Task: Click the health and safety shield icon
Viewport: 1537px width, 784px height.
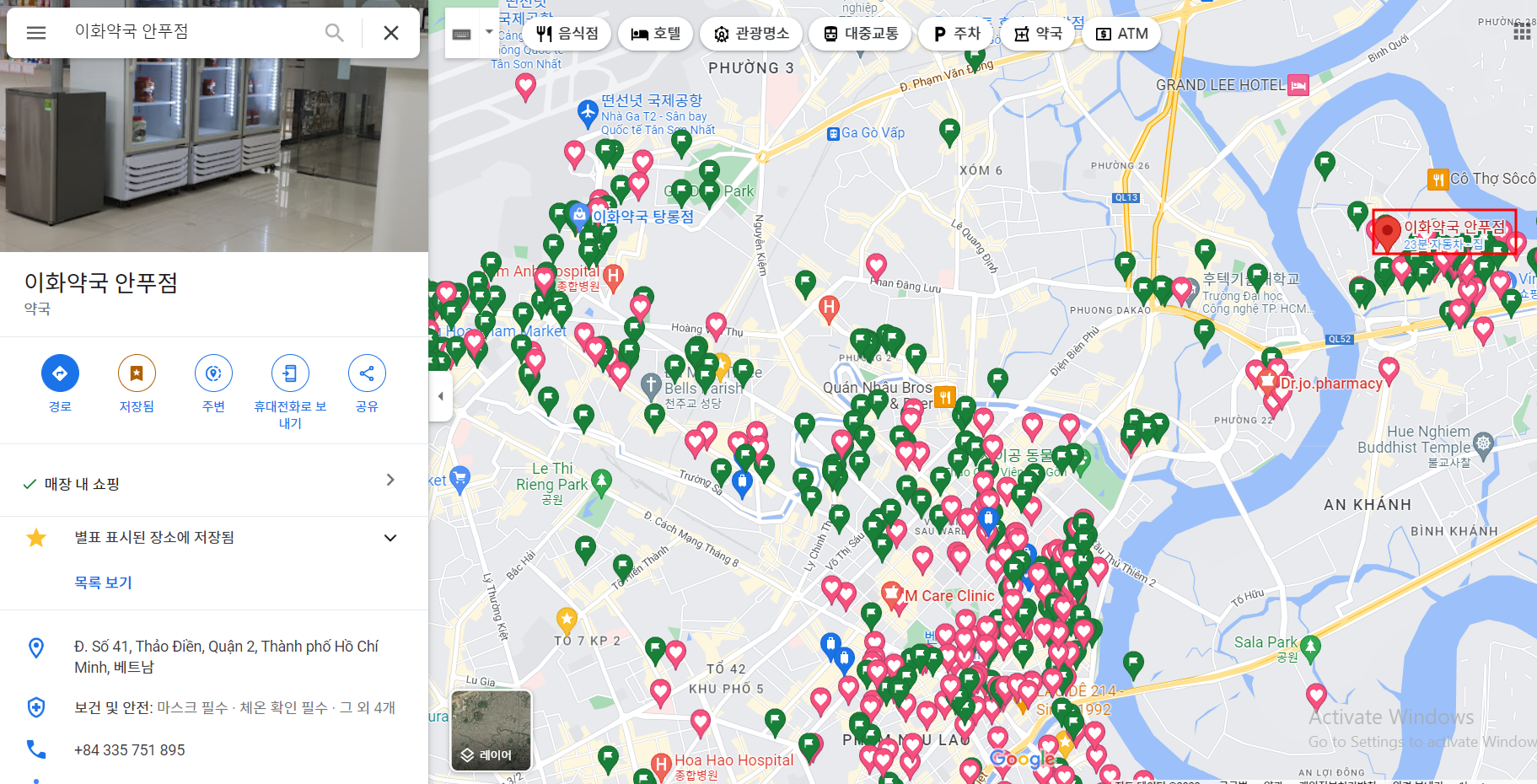Action: pyautogui.click(x=36, y=707)
